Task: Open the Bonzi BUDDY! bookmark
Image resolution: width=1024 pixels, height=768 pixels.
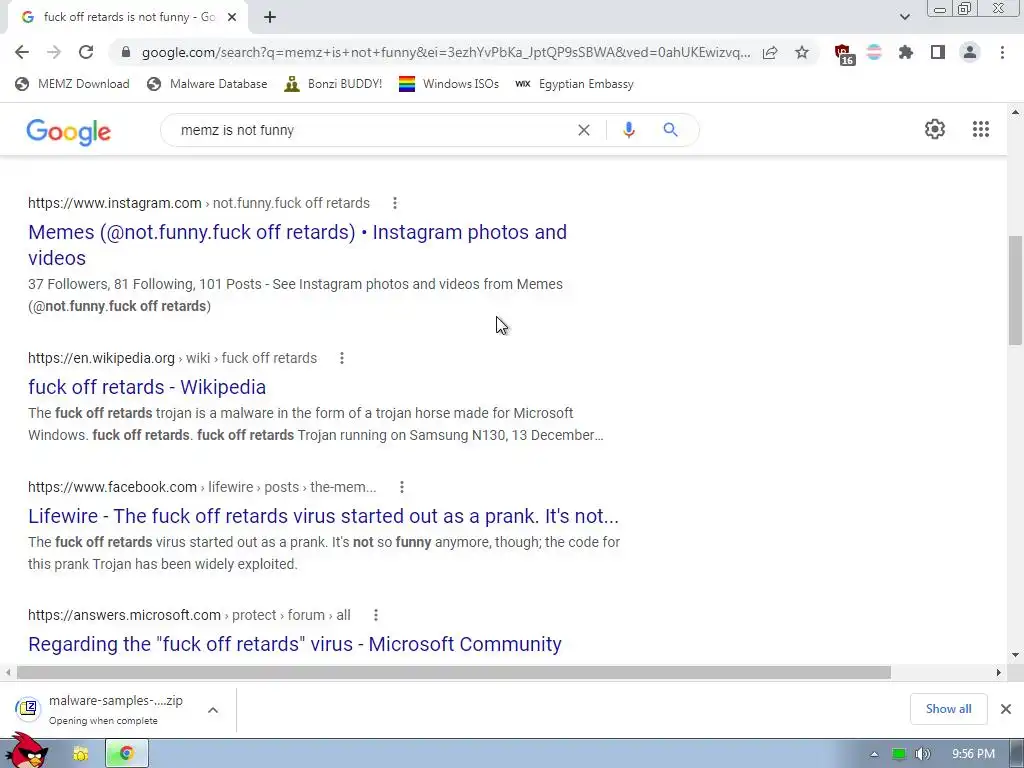Action: coord(334,84)
